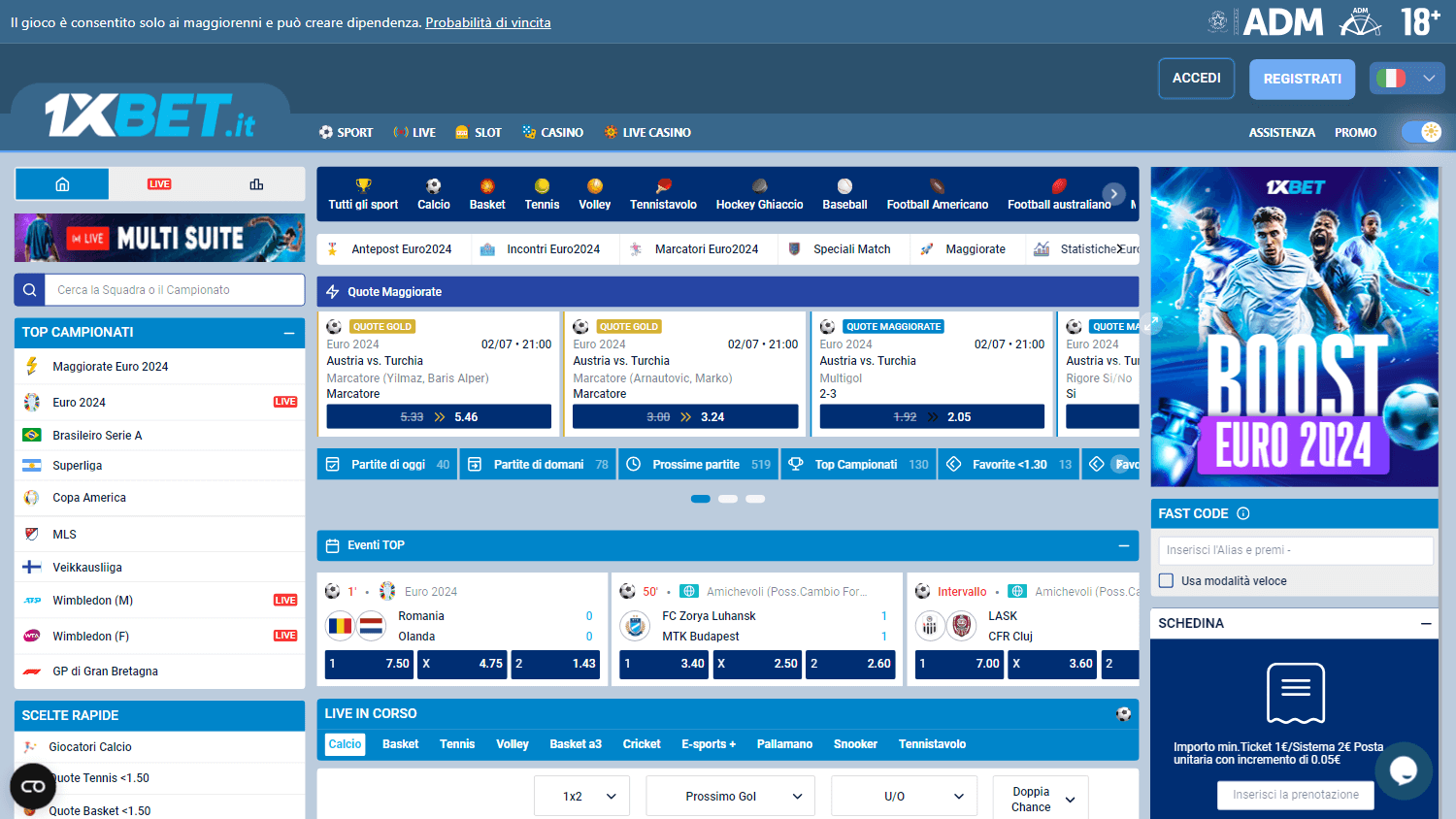The height and width of the screenshot is (819, 1456).
Task: Open the CASINO main menu
Action: click(552, 132)
